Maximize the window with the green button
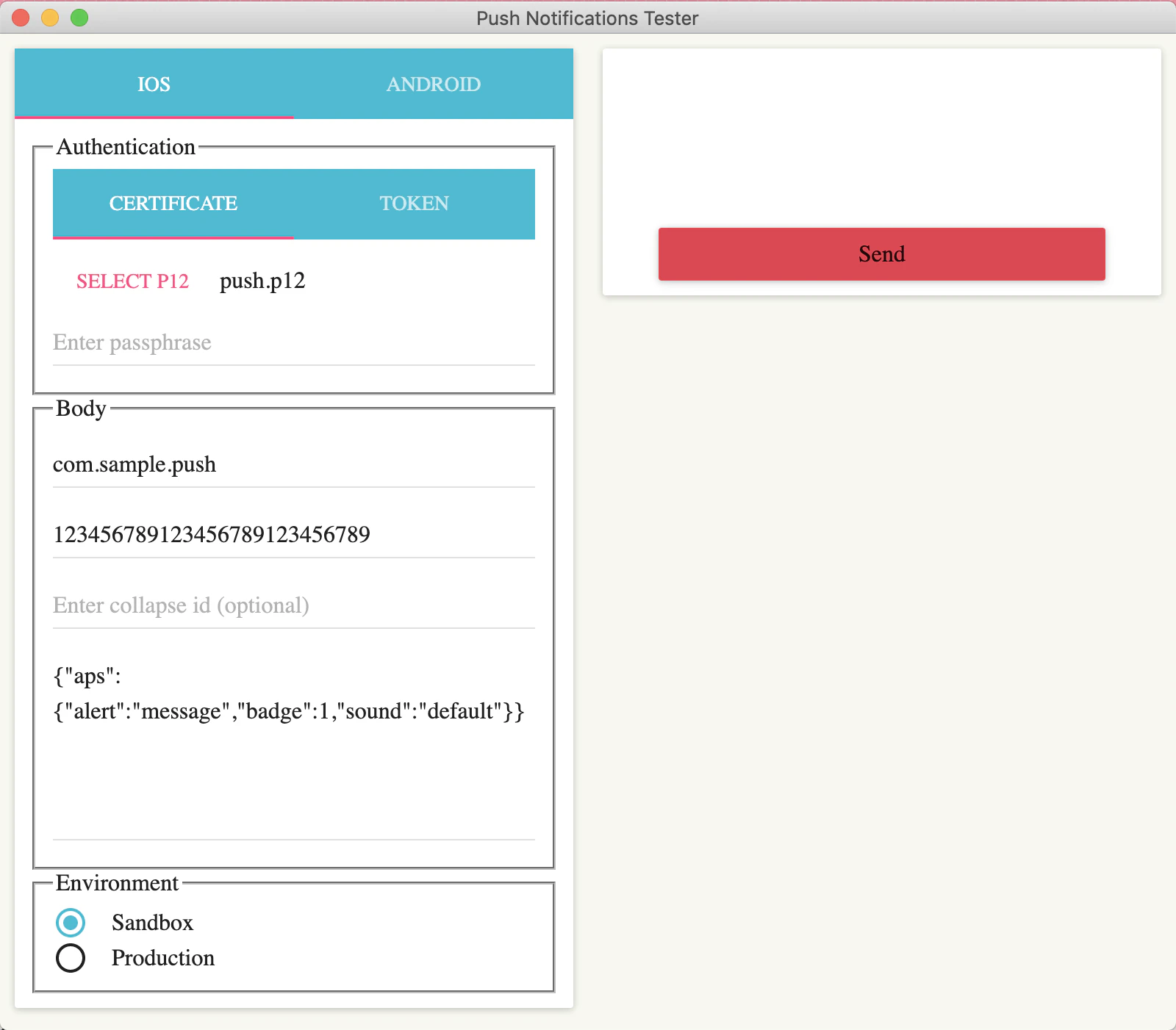The height and width of the screenshot is (1030, 1176). [79, 18]
